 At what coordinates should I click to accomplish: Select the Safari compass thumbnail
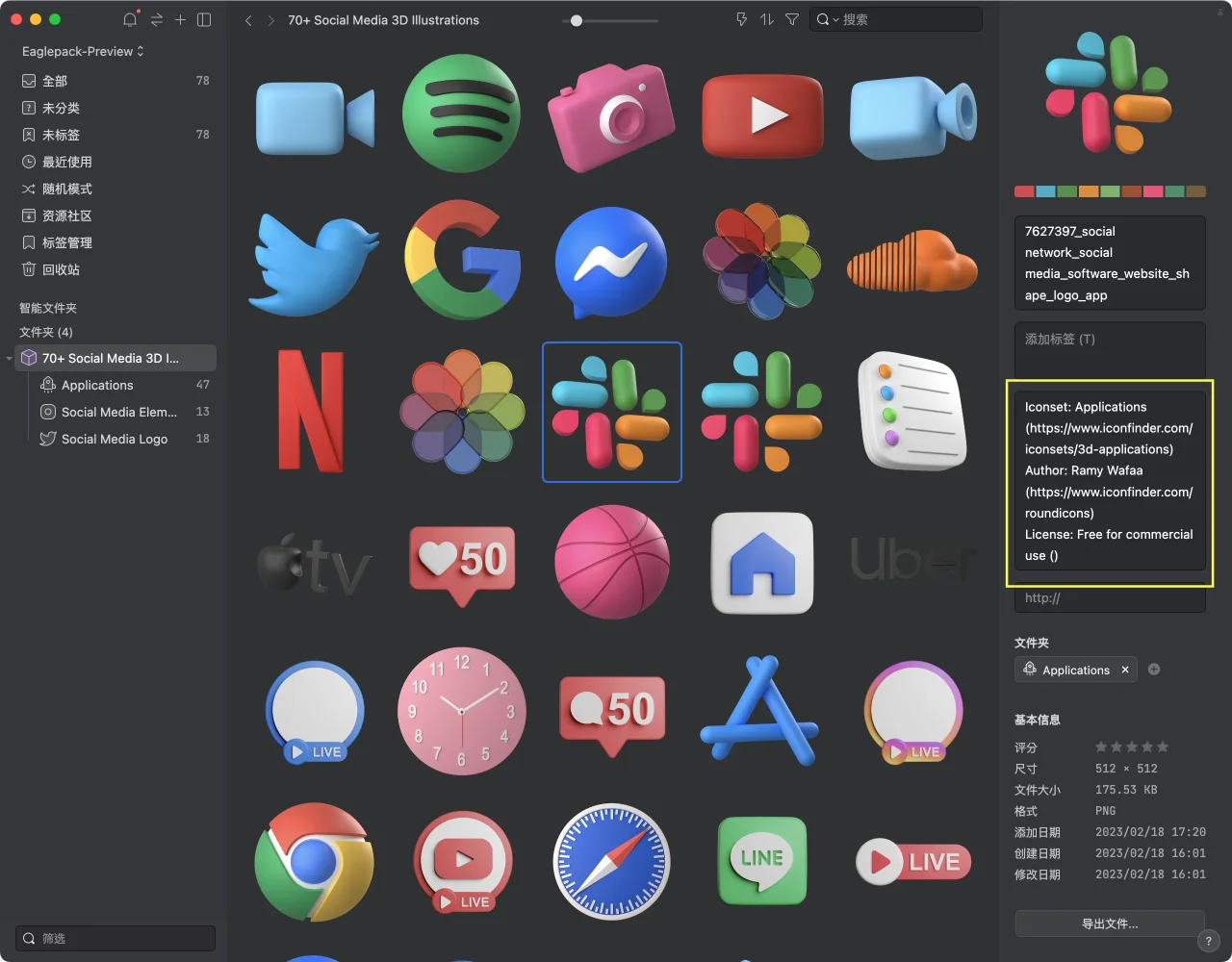(x=612, y=862)
